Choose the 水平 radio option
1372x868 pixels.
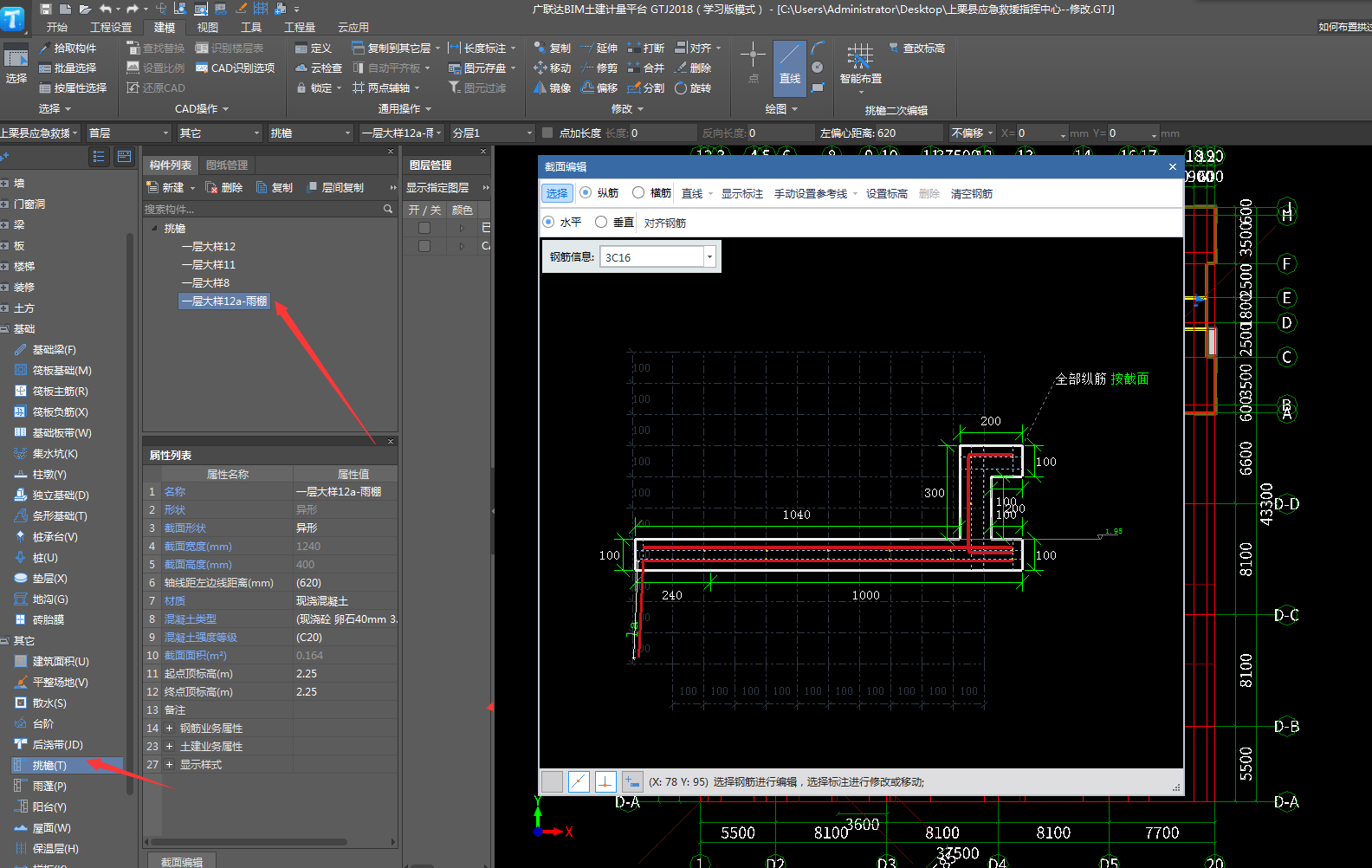[x=548, y=223]
